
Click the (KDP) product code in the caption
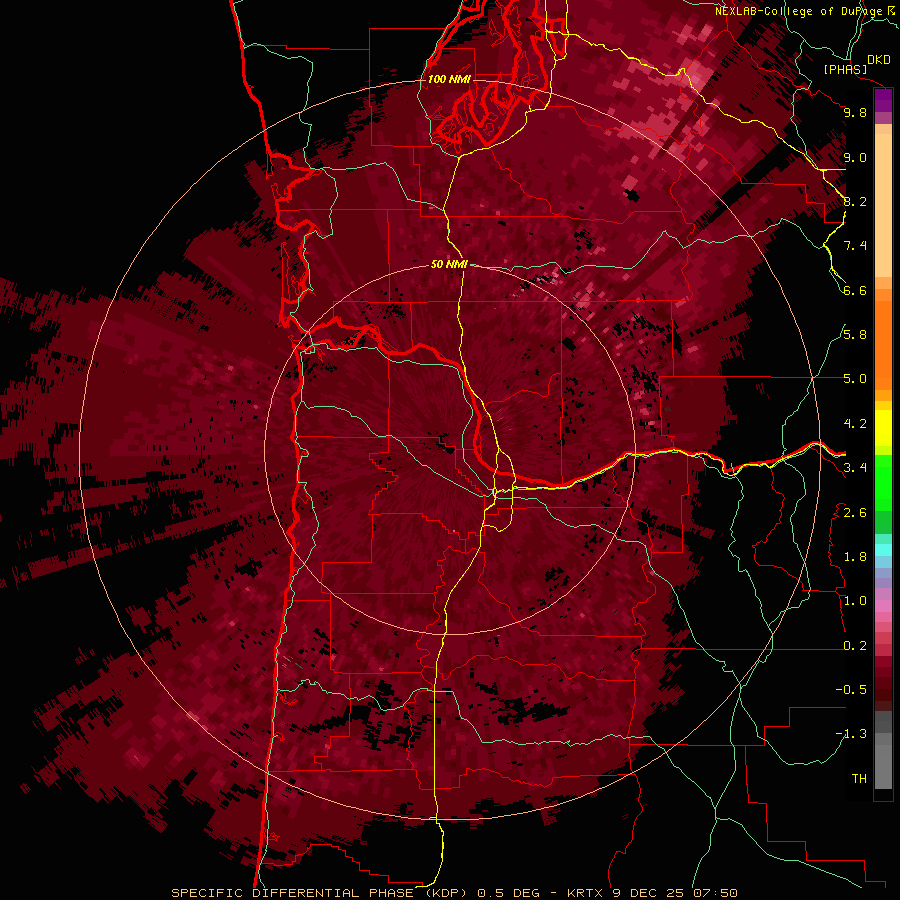coord(445,893)
